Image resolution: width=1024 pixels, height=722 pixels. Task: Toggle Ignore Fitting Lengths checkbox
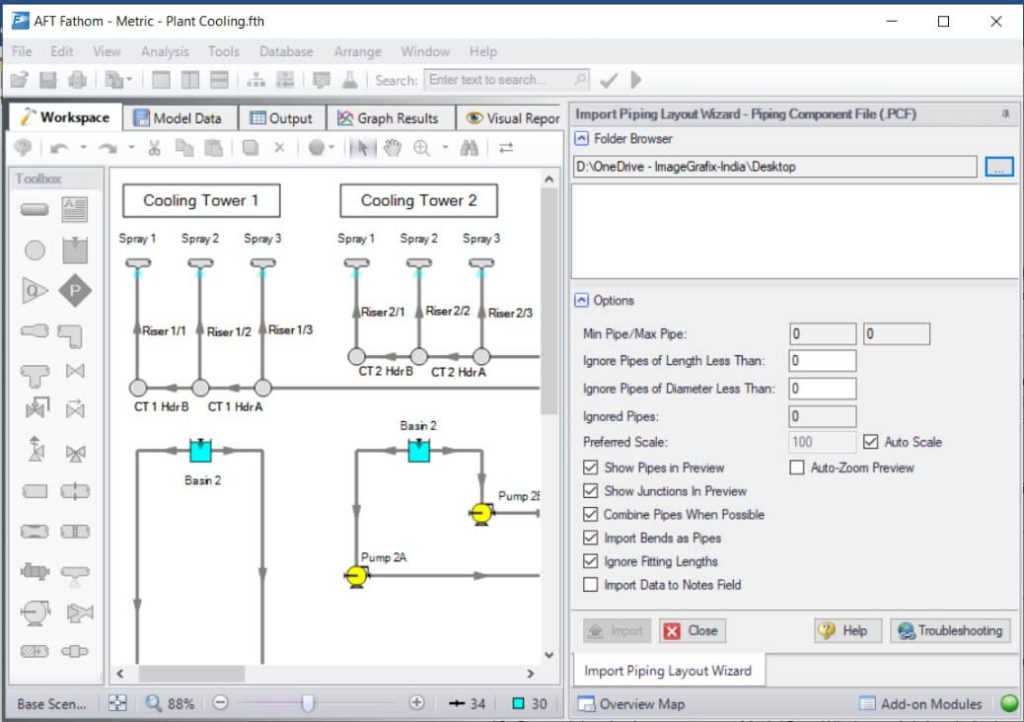(x=590, y=561)
